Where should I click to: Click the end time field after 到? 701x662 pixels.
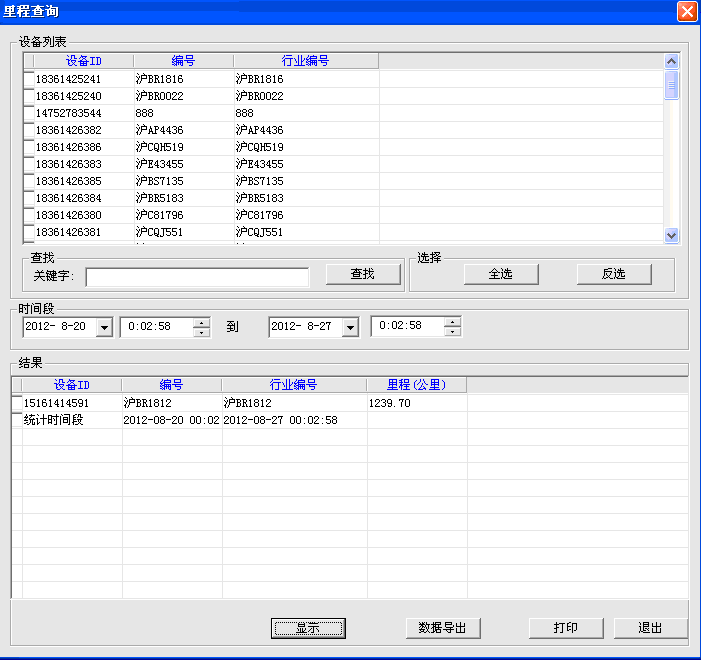click(x=408, y=326)
